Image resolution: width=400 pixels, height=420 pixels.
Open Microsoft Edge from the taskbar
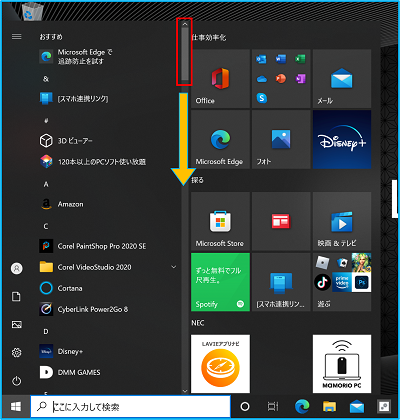point(302,406)
